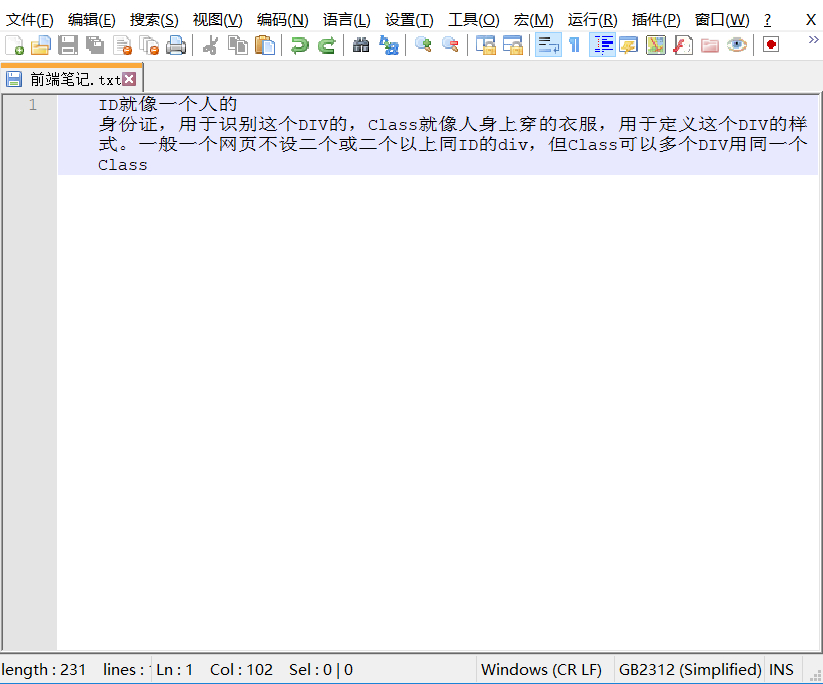Close current document via toolbar Close icon
The height and width of the screenshot is (684, 823).
(122, 45)
